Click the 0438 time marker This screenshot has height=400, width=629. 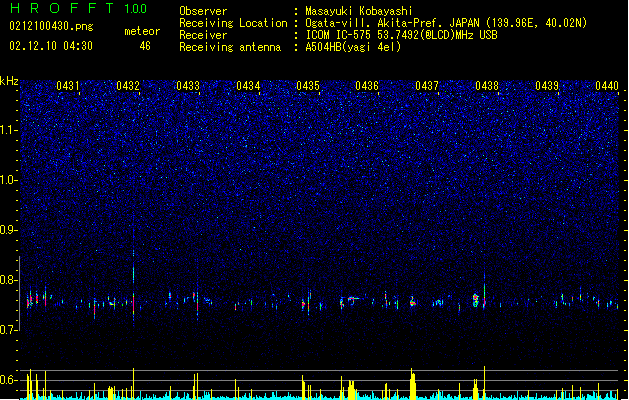click(x=487, y=86)
